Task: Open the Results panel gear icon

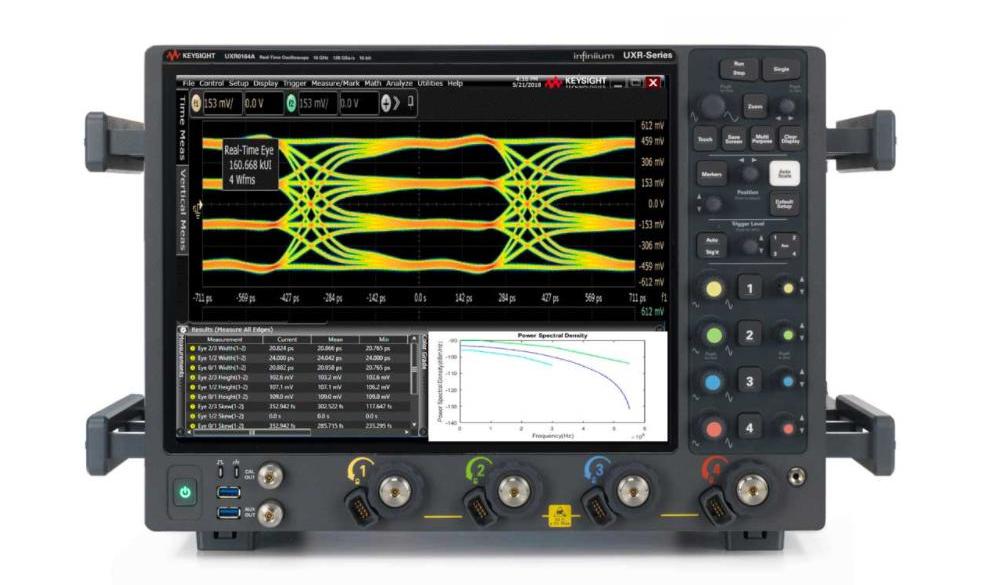Action: pyautogui.click(x=183, y=330)
